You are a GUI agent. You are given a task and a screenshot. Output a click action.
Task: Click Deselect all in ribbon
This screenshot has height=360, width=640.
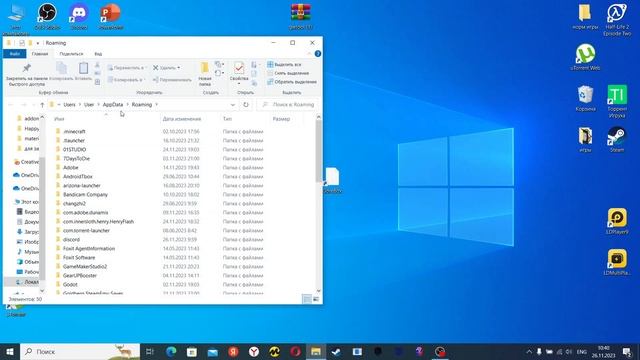(288, 73)
